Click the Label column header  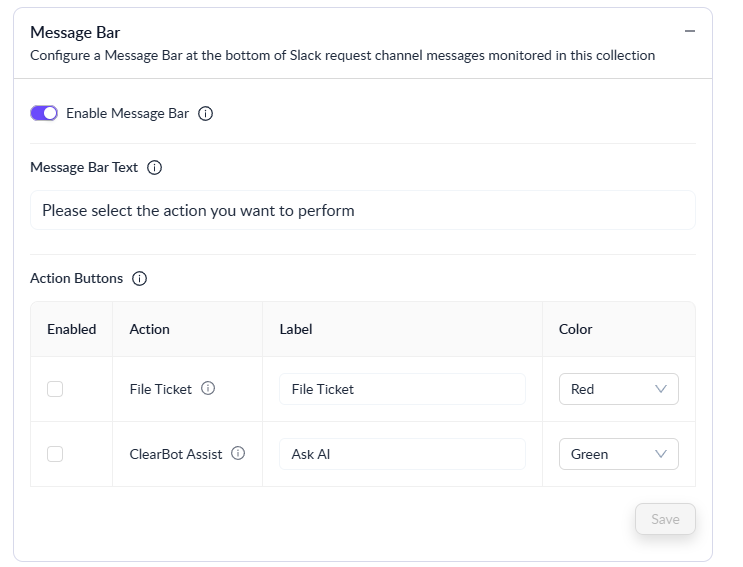(297, 329)
